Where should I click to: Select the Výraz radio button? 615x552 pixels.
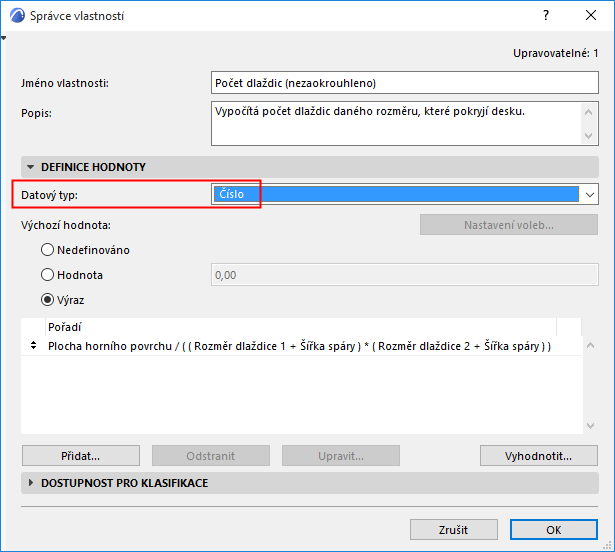47,300
